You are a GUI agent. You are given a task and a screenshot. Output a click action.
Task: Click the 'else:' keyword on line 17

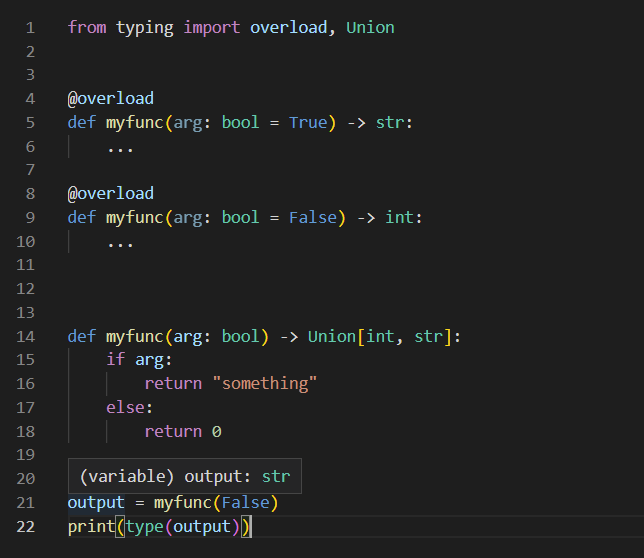click(129, 407)
